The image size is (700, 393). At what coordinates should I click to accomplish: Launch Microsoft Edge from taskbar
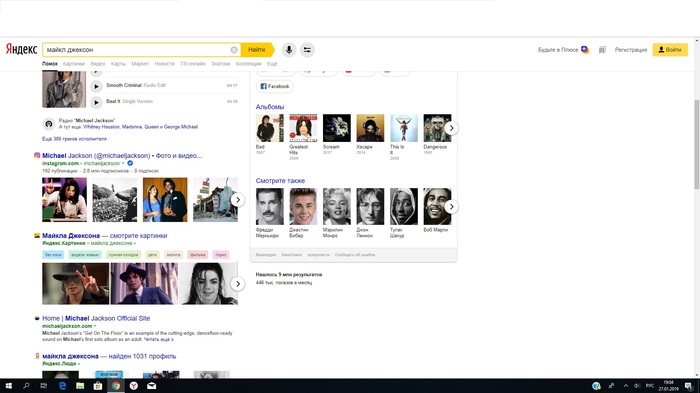tap(62, 386)
